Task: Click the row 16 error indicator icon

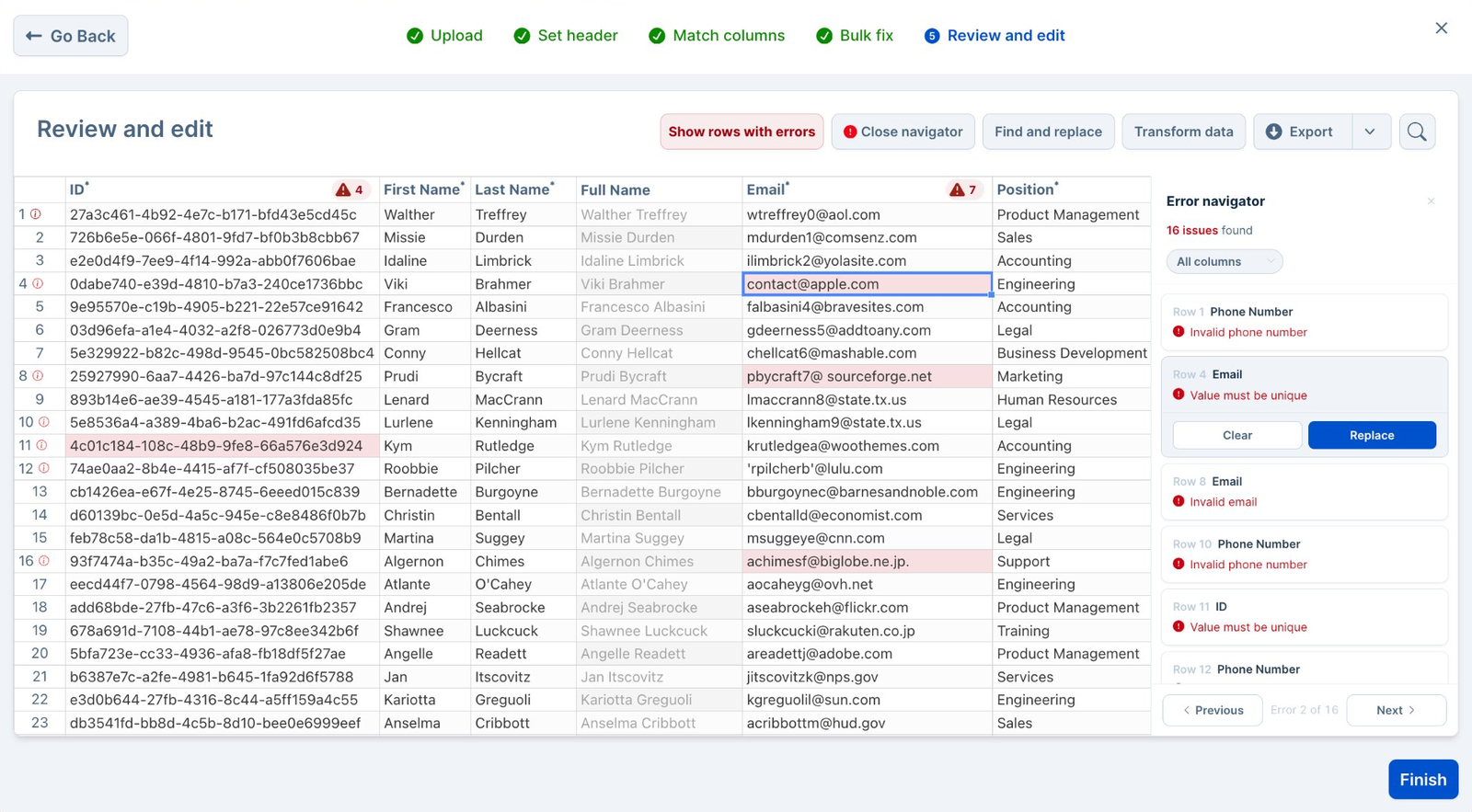Action: (x=43, y=561)
